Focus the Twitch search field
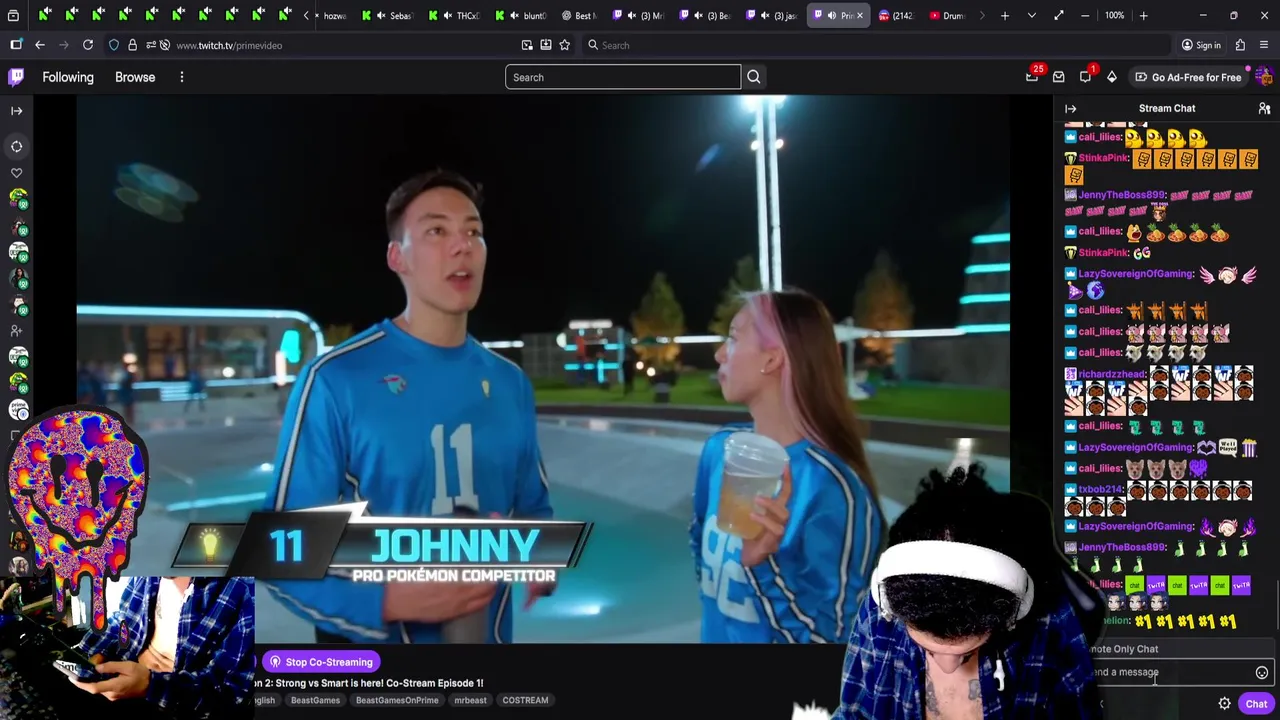This screenshot has width=1280, height=720. (623, 77)
